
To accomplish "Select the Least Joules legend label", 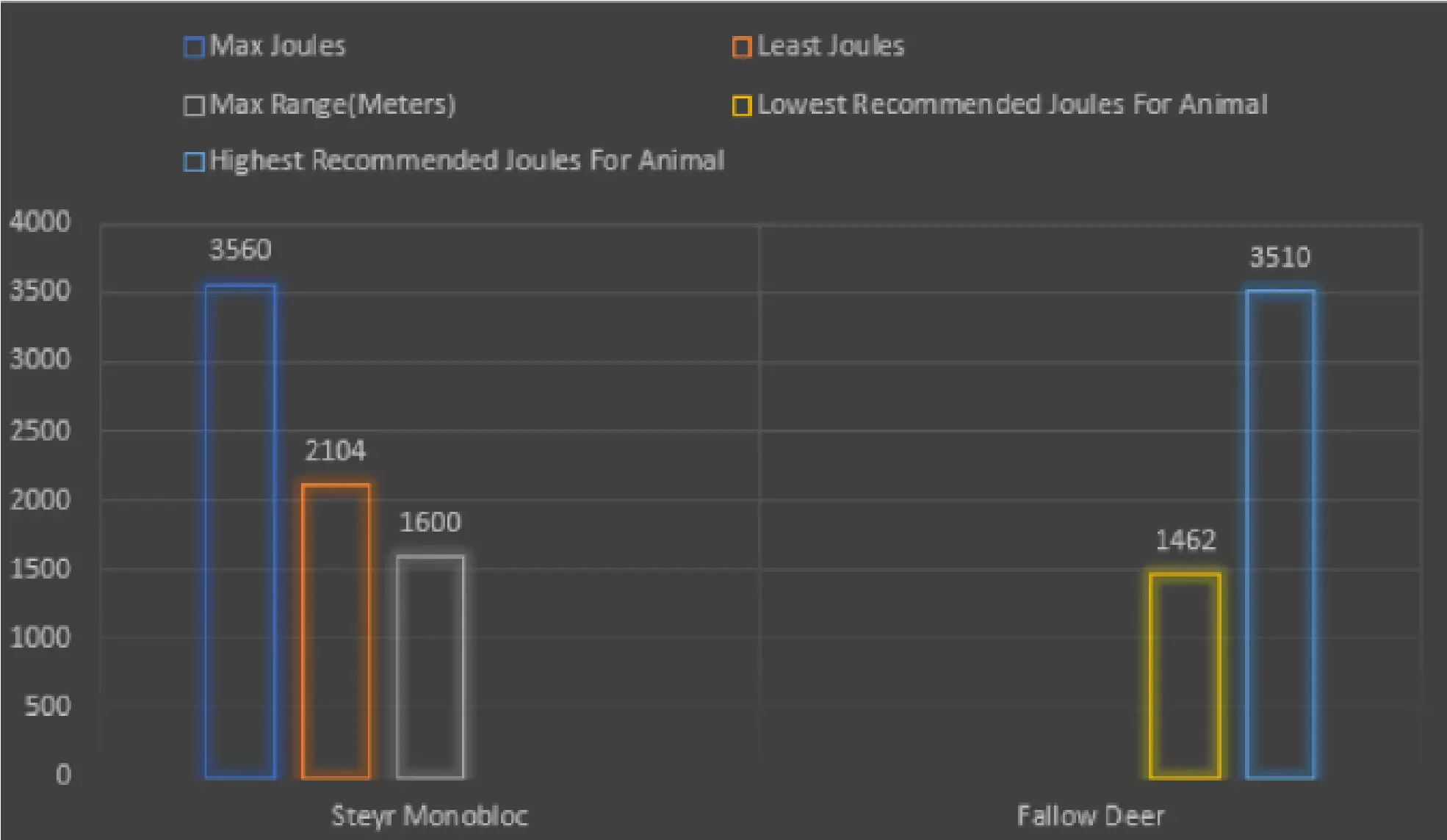I will tap(831, 46).
